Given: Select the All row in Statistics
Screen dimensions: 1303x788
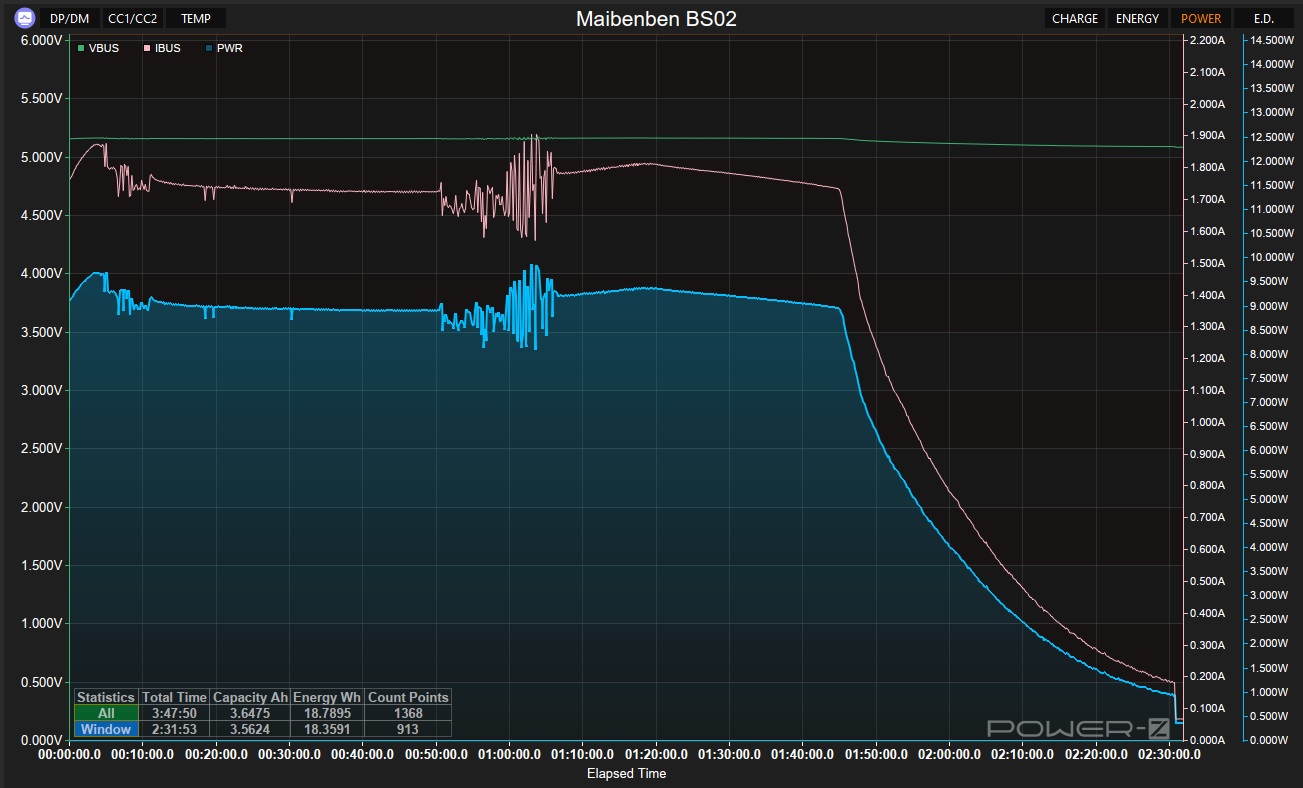Looking at the screenshot, I should tap(106, 713).
